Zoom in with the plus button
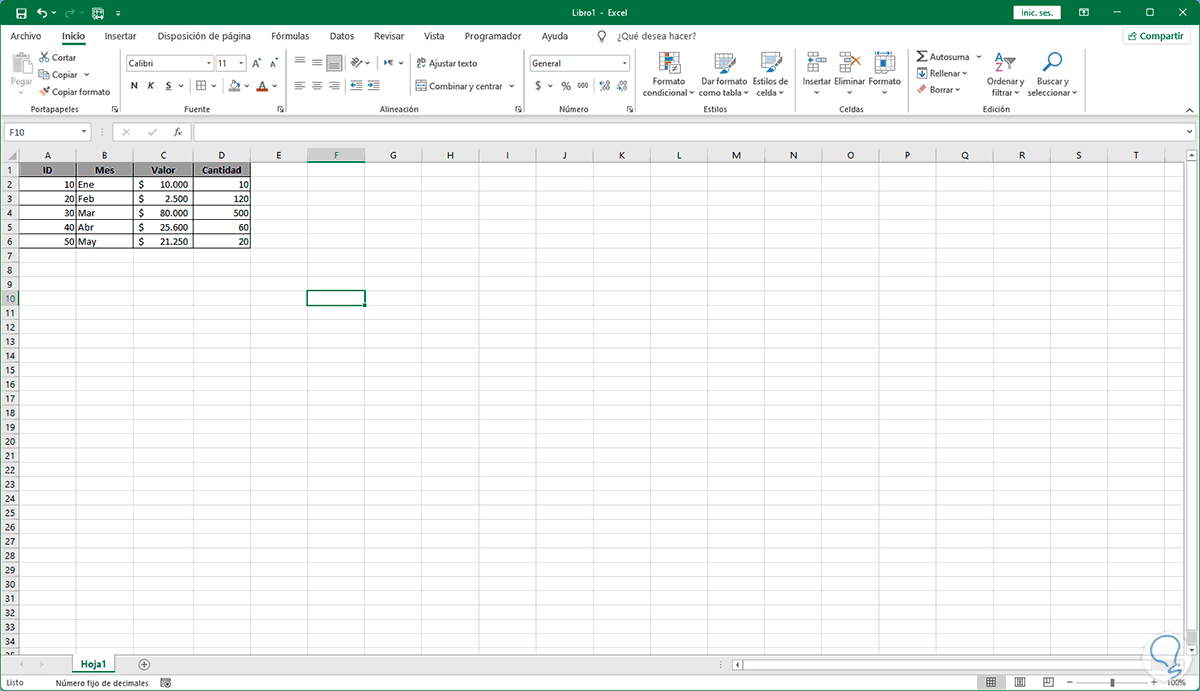Screen dimensions: 1200x691 [x=1152, y=682]
